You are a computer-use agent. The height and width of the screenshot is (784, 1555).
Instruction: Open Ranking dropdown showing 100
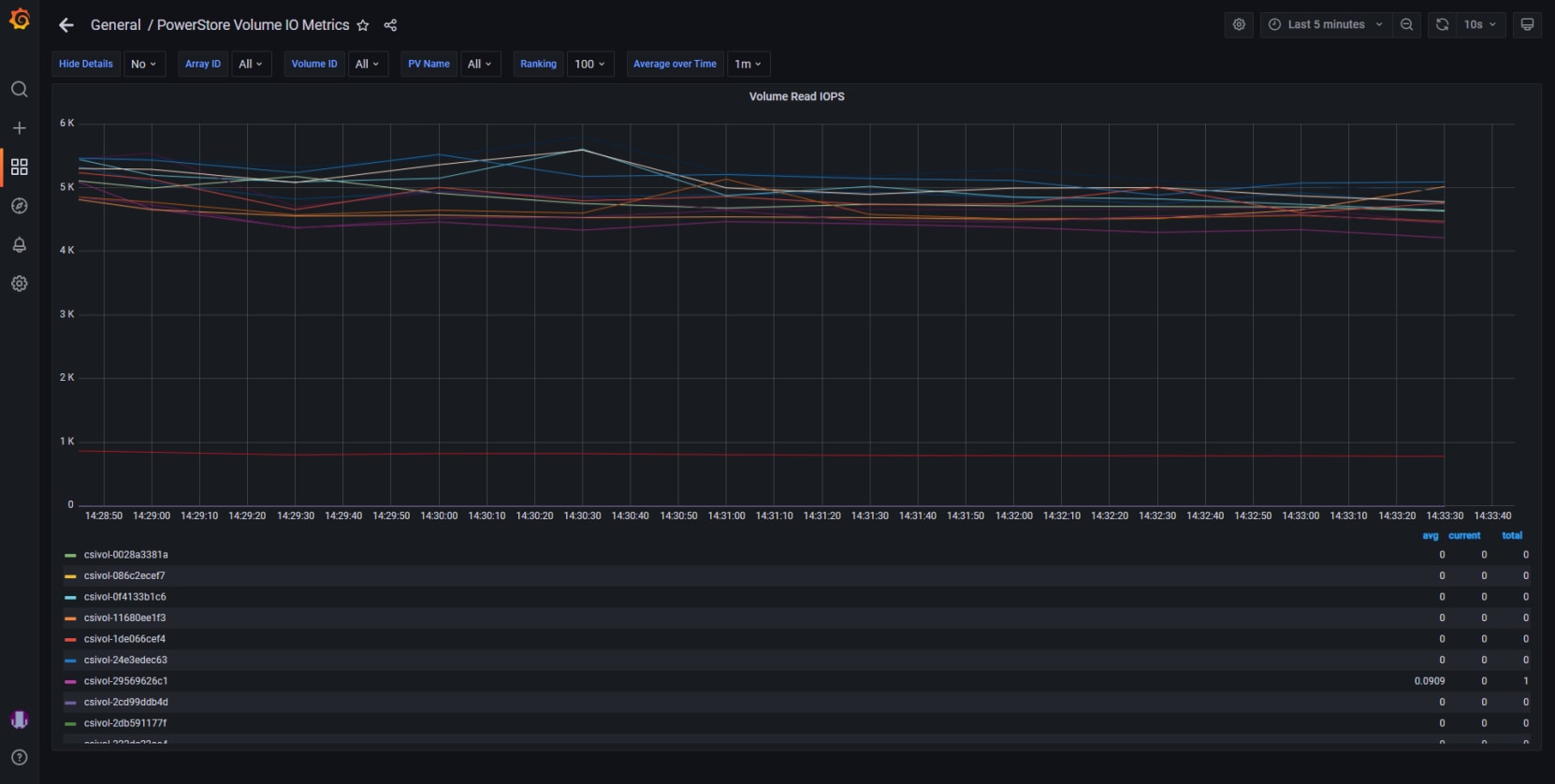click(x=590, y=64)
